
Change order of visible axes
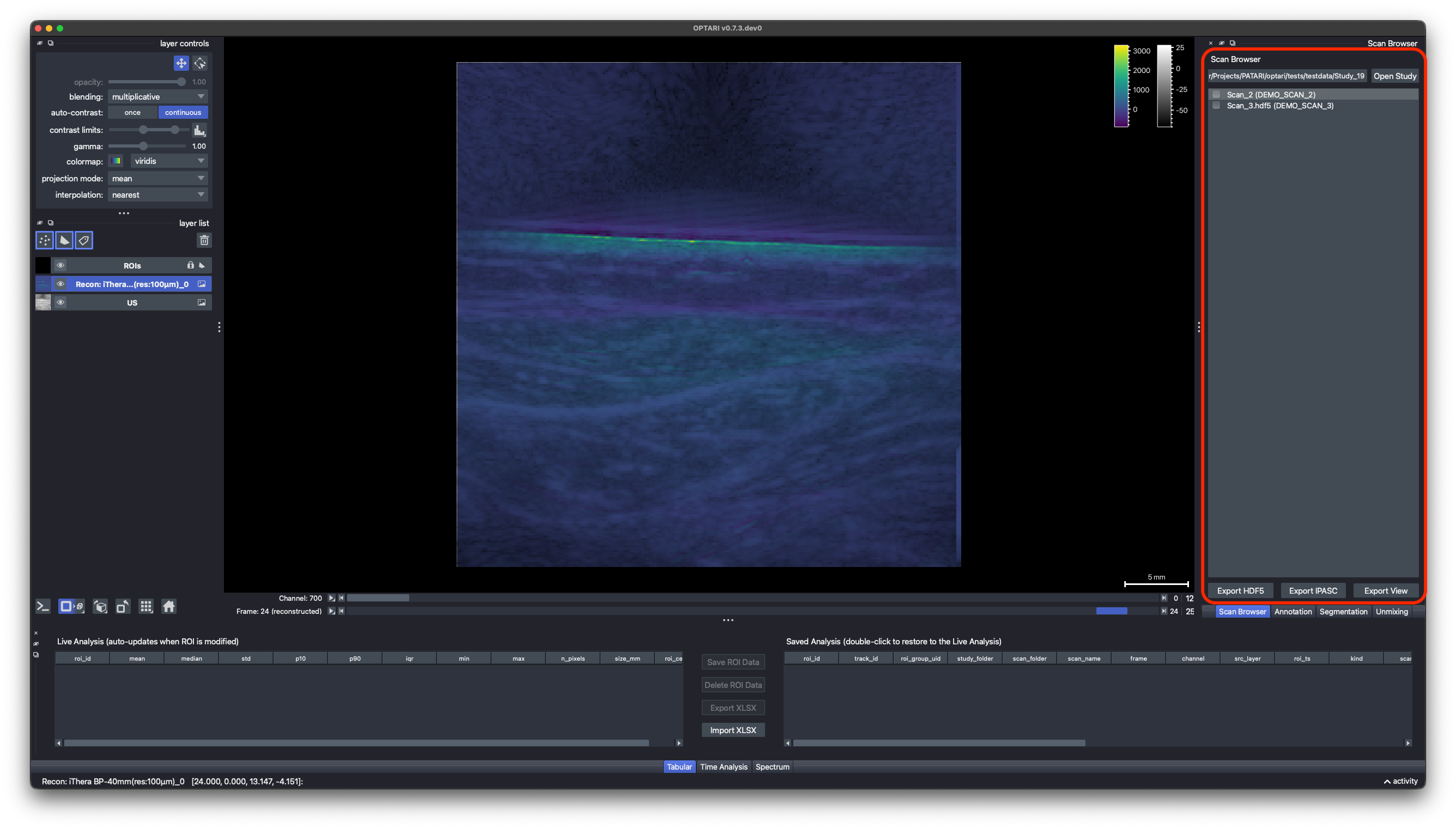click(x=100, y=606)
